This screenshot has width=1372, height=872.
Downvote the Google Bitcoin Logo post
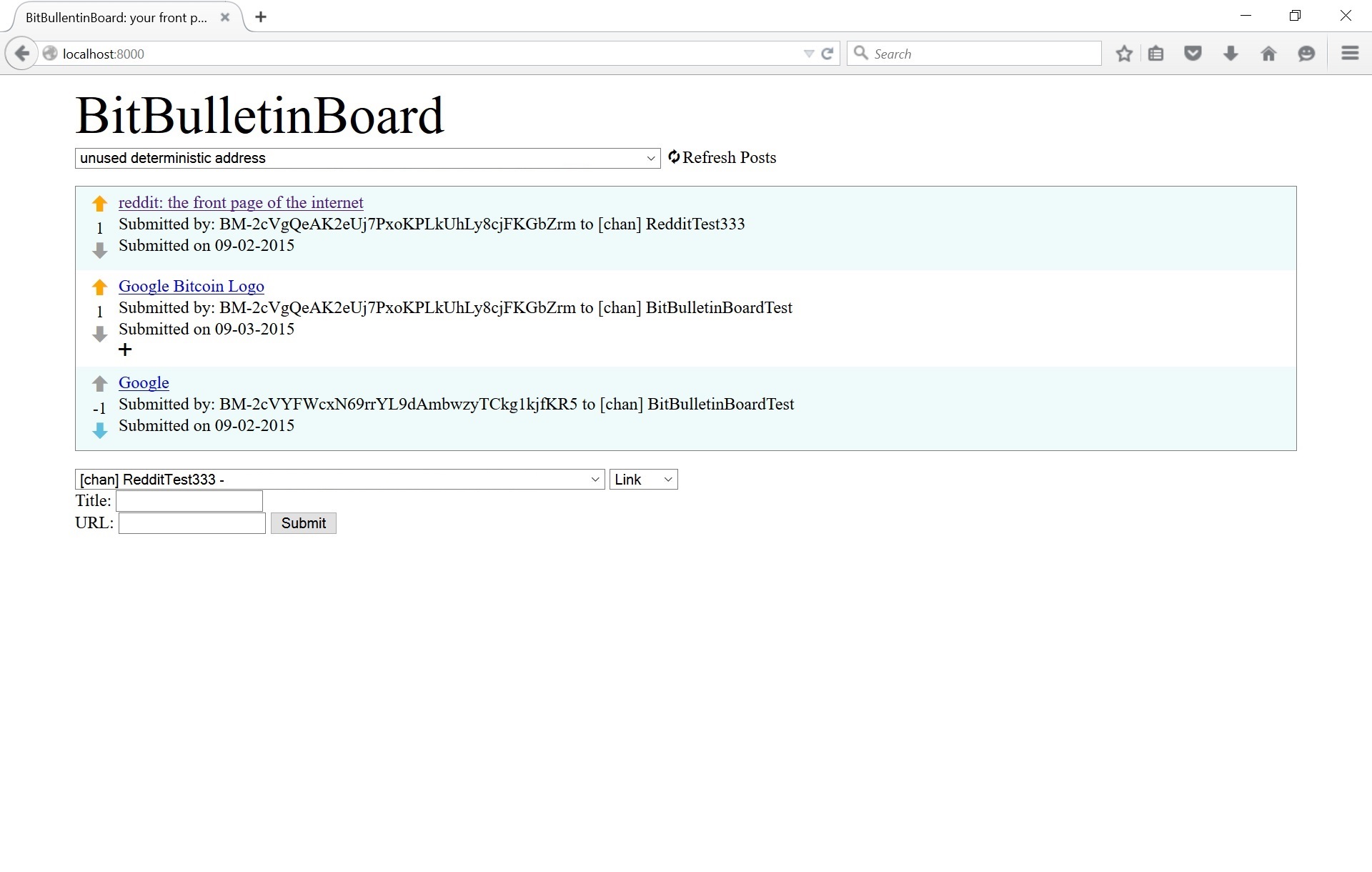99,334
